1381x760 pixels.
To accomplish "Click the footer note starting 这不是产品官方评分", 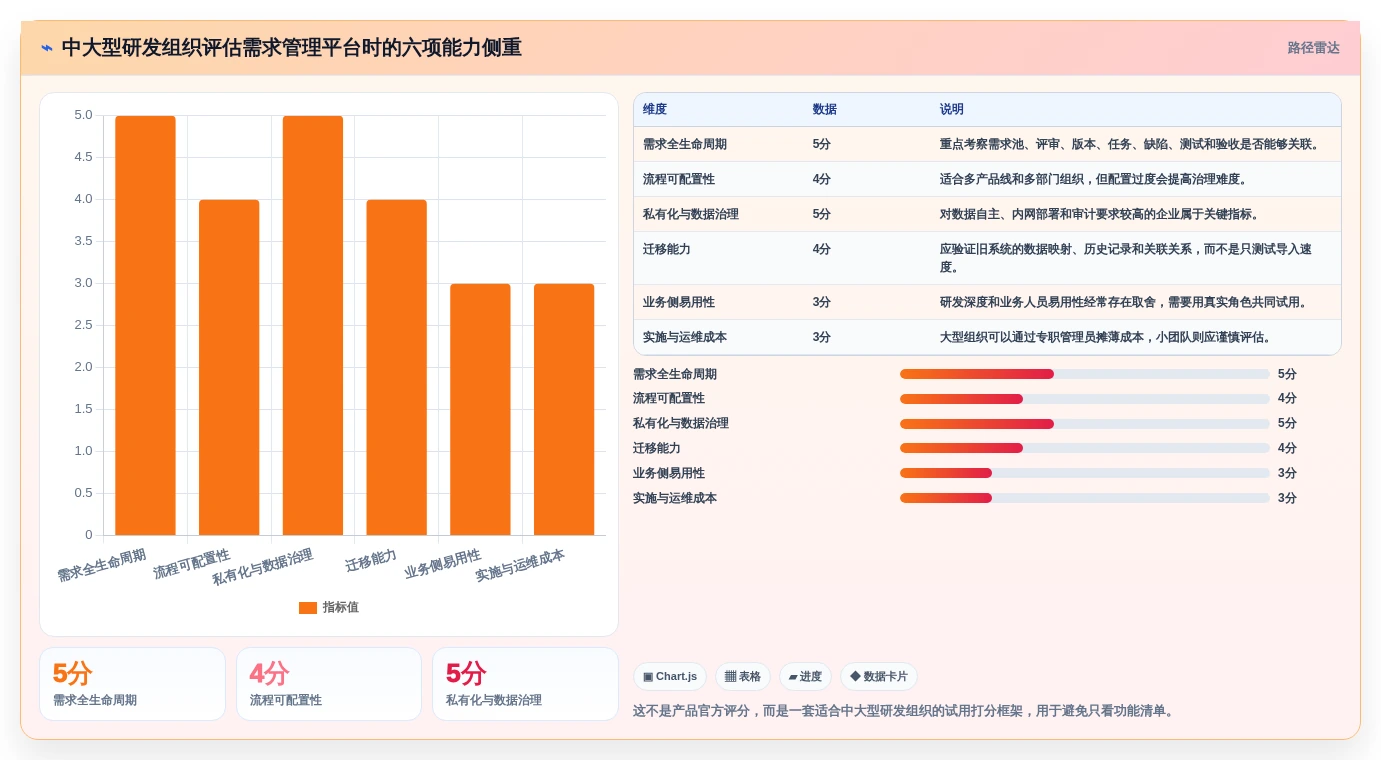I will click(x=905, y=711).
